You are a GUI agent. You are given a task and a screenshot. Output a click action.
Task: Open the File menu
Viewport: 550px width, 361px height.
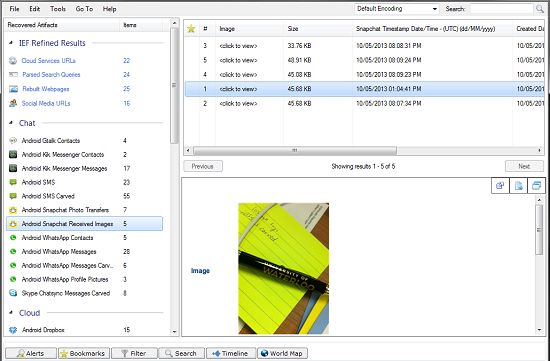point(14,9)
